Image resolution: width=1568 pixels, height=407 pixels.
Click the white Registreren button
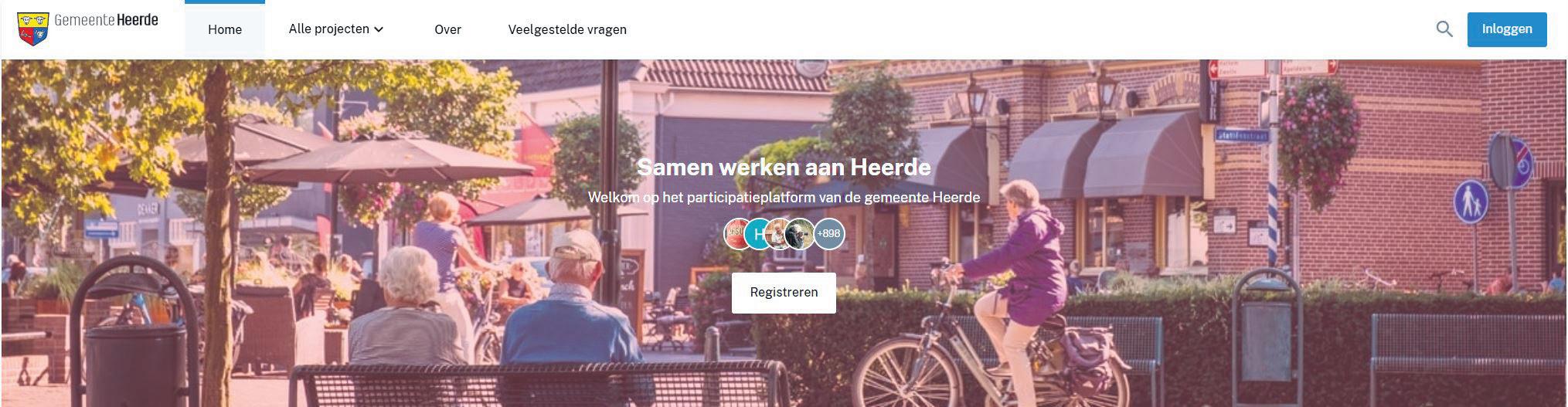(784, 293)
